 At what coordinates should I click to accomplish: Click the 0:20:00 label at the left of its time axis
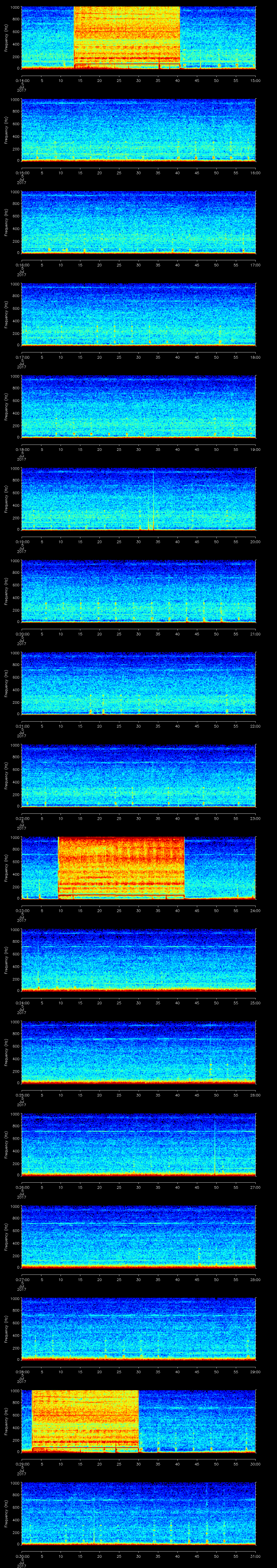click(x=22, y=634)
